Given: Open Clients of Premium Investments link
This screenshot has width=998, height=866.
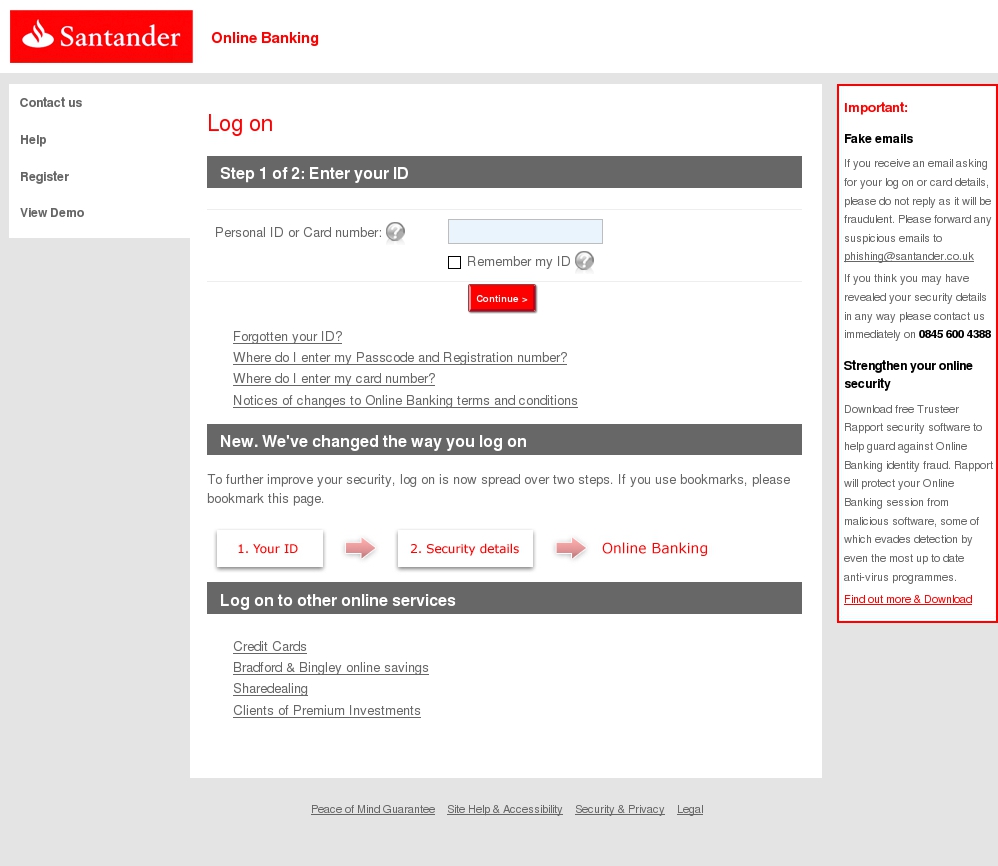Looking at the screenshot, I should click(327, 710).
